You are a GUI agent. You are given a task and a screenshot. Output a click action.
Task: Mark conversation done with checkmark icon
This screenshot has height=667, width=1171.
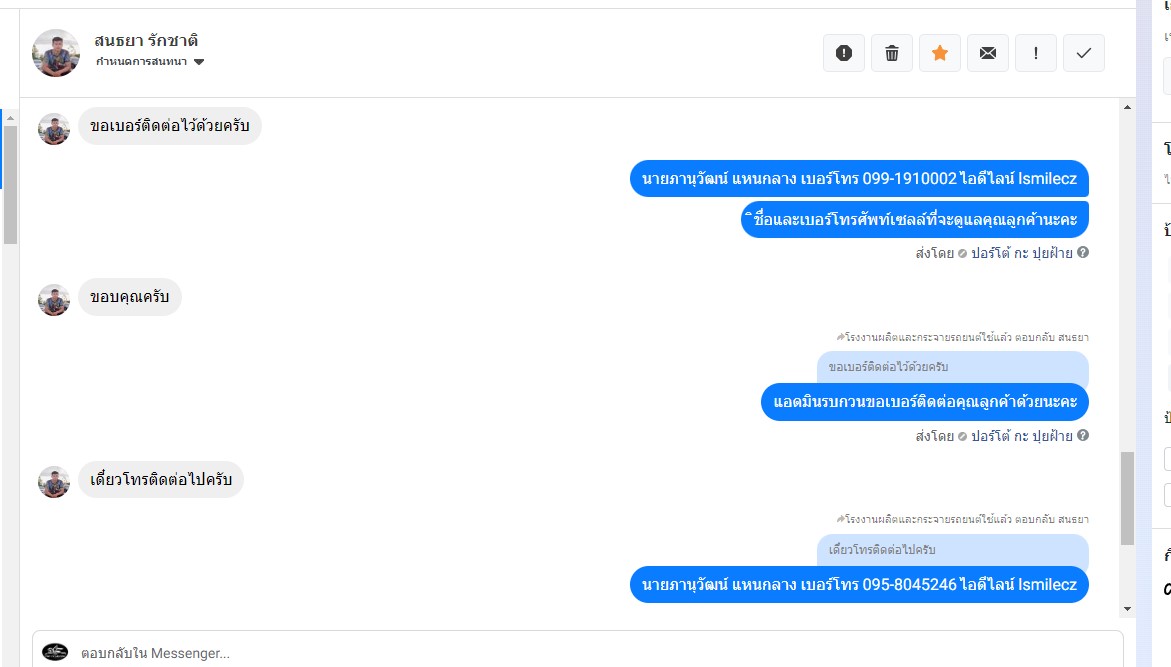point(1084,53)
